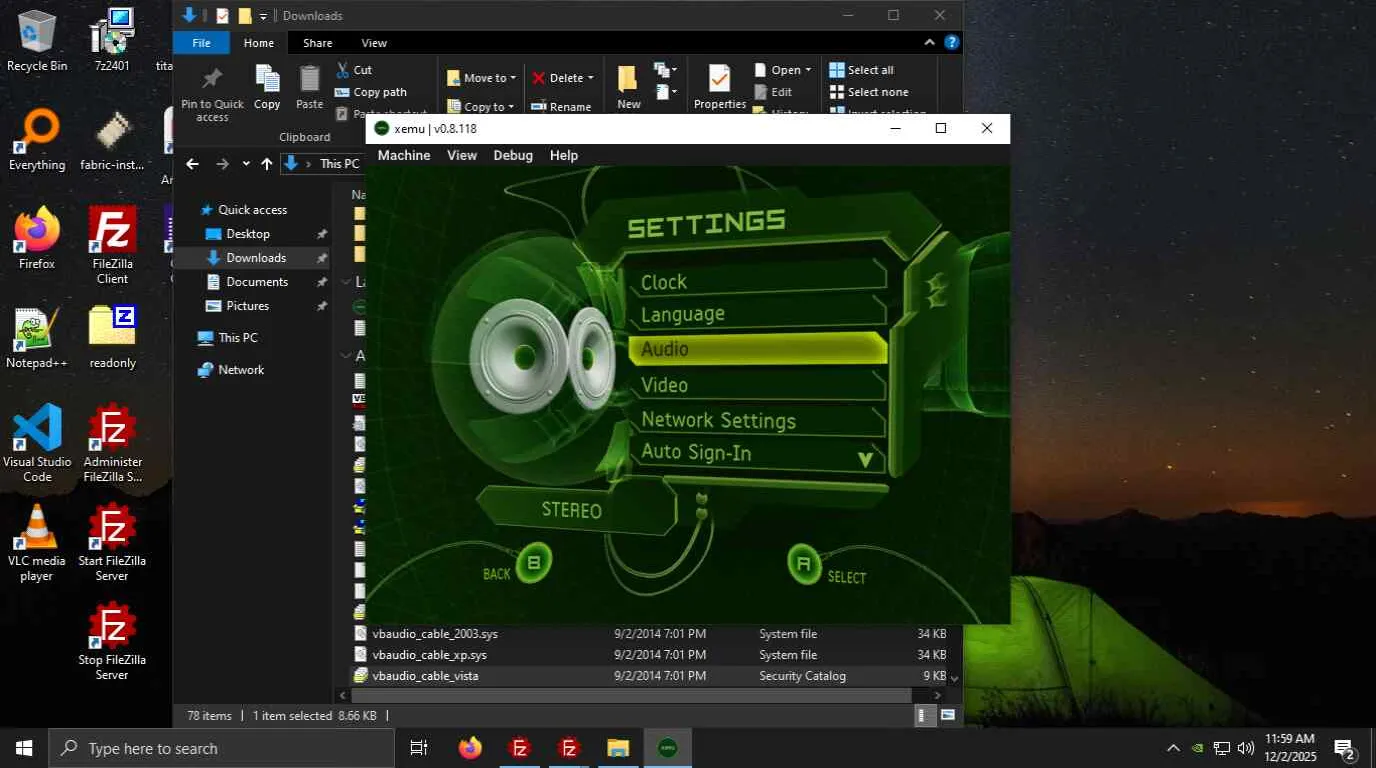1376x768 pixels.
Task: Select Video in Xbox settings
Action: point(758,384)
